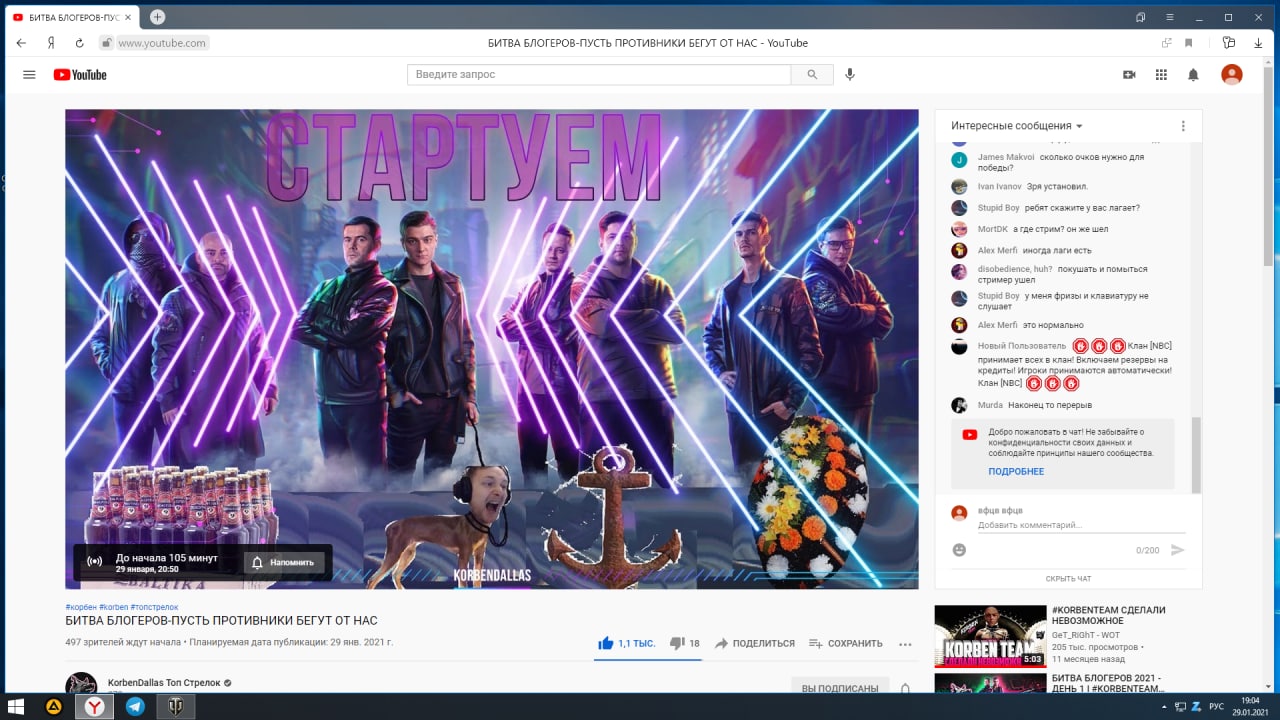Send chat message arrow icon

click(x=1177, y=550)
